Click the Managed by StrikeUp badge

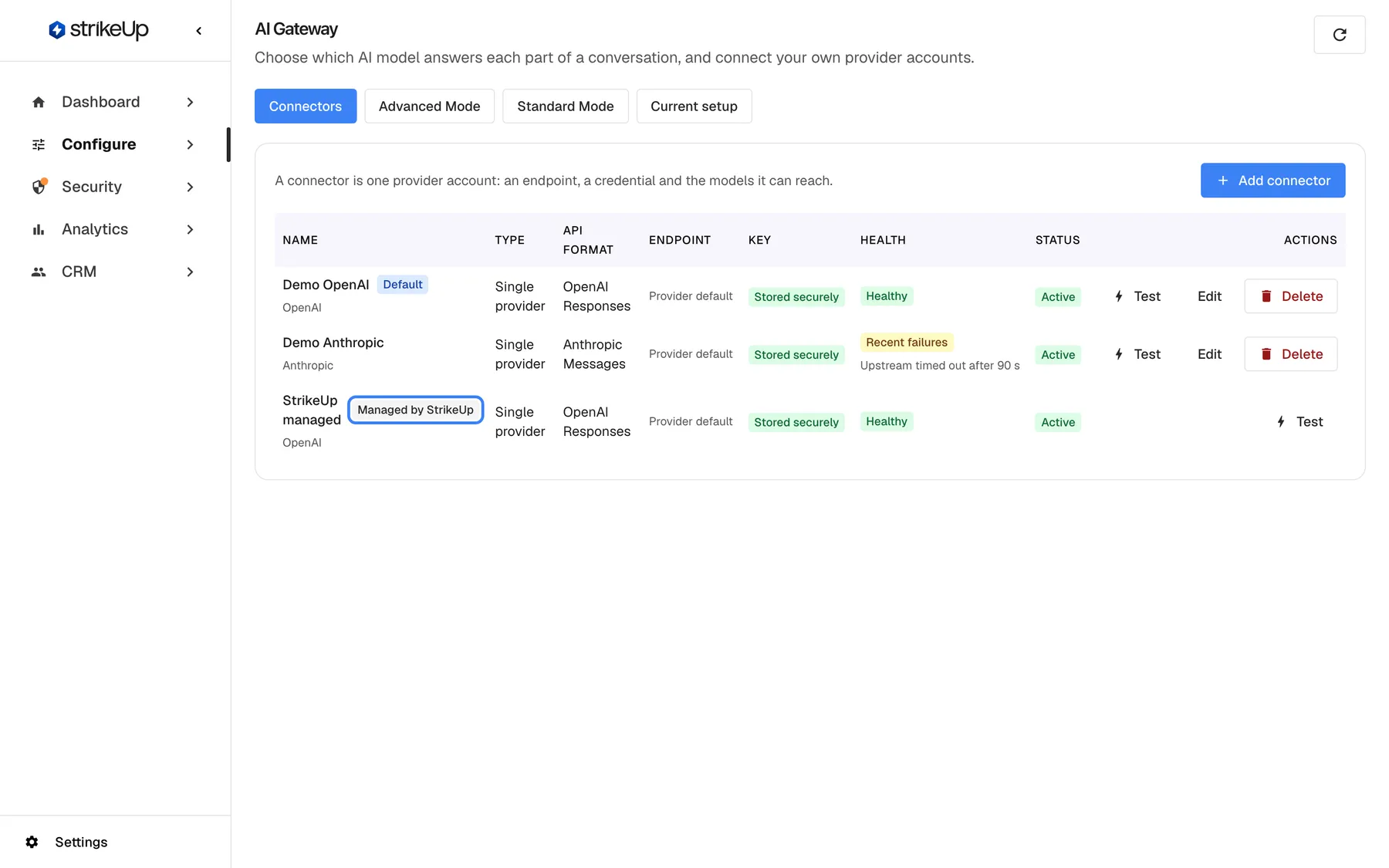click(x=415, y=410)
